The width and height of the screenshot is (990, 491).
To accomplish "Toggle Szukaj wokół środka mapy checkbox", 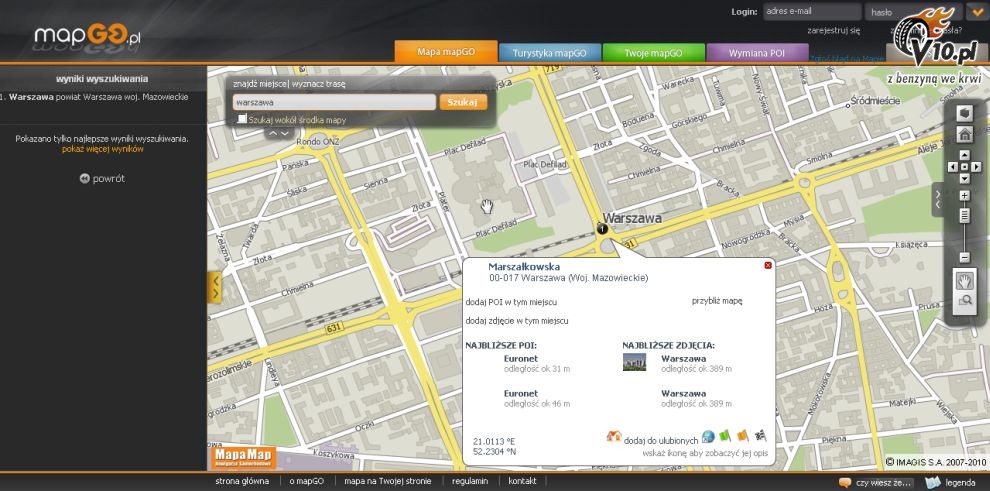I will click(x=242, y=119).
